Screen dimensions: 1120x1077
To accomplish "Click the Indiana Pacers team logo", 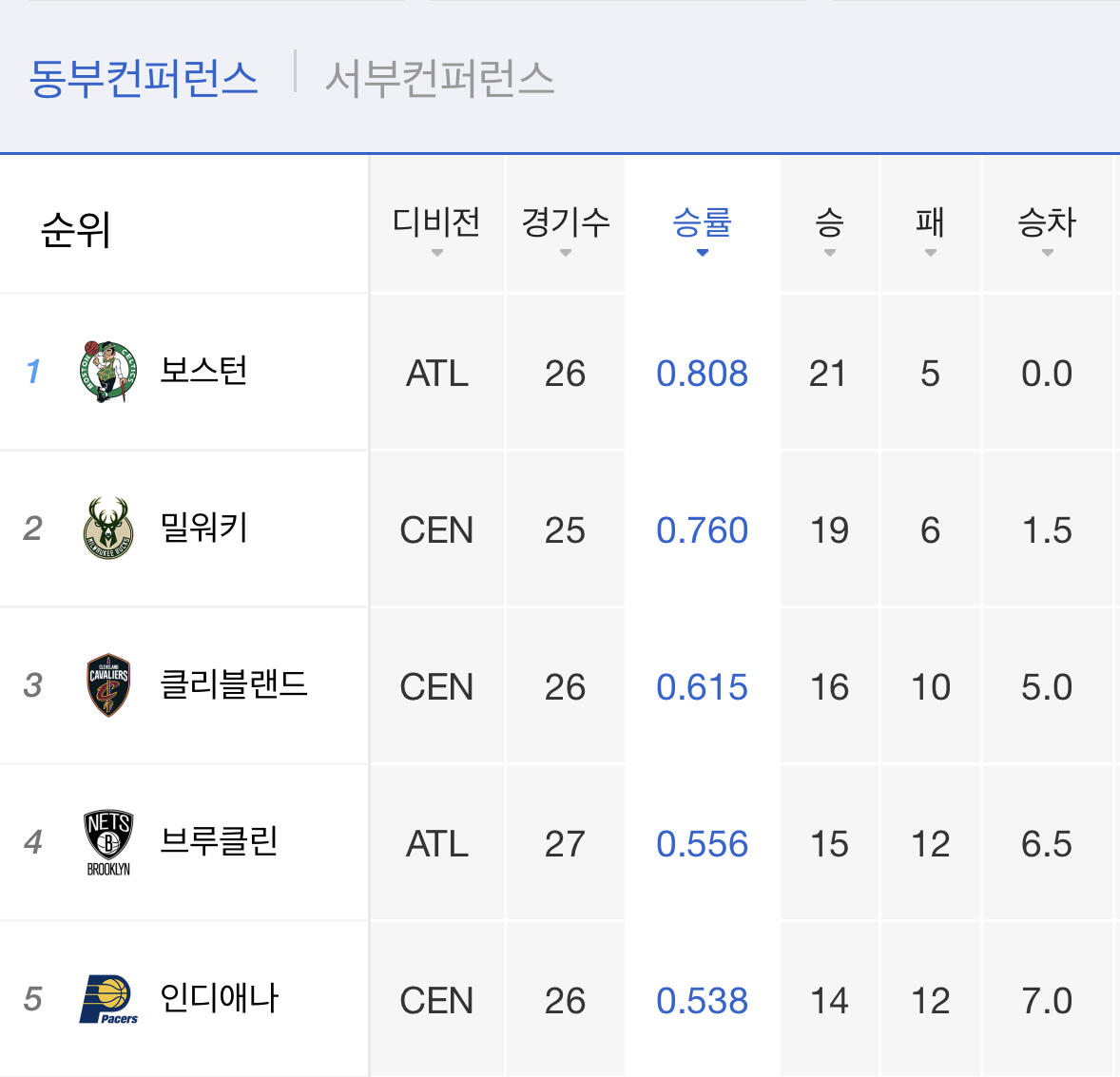I will 108,999.
